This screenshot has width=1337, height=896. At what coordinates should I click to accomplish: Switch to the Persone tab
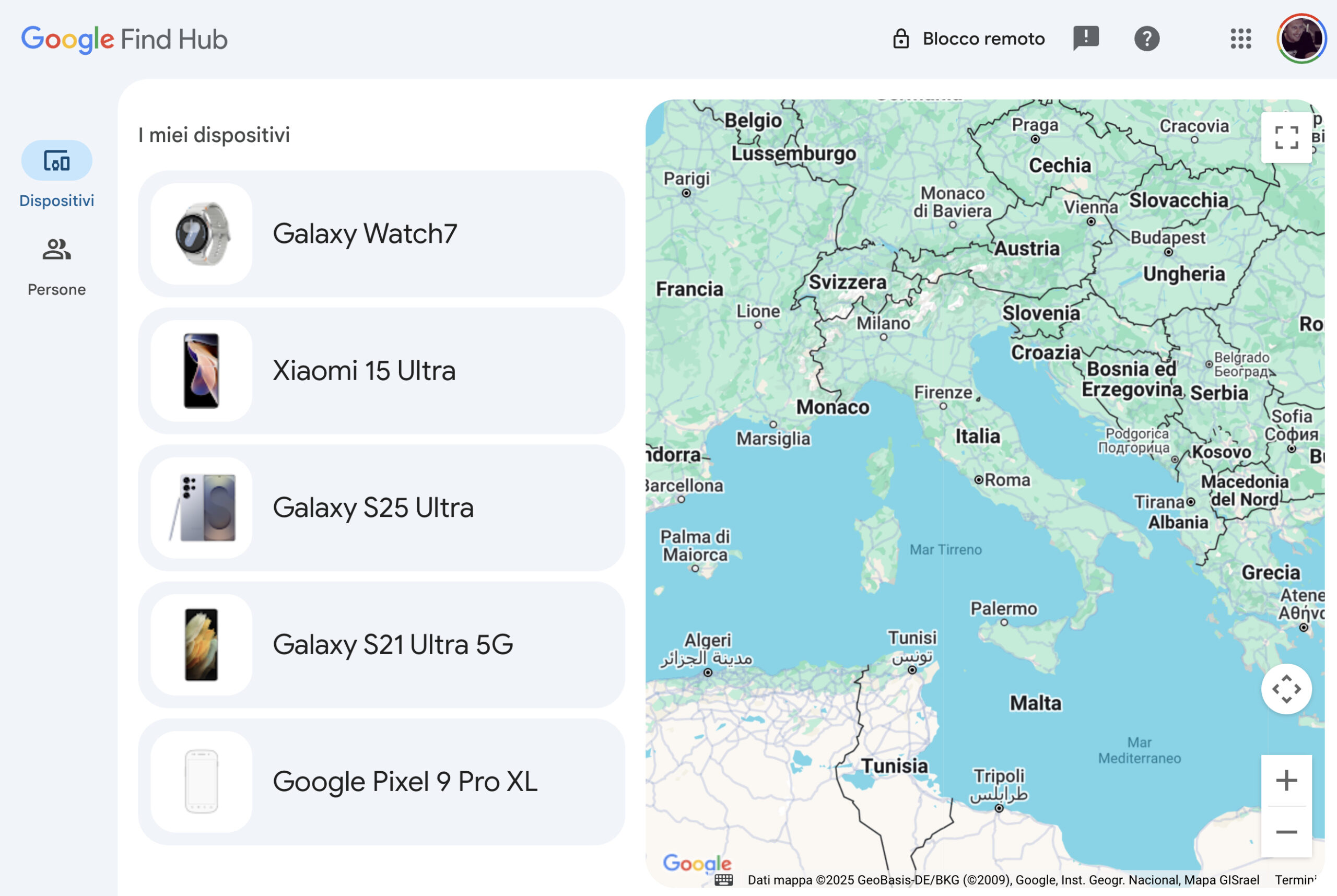pyautogui.click(x=56, y=266)
